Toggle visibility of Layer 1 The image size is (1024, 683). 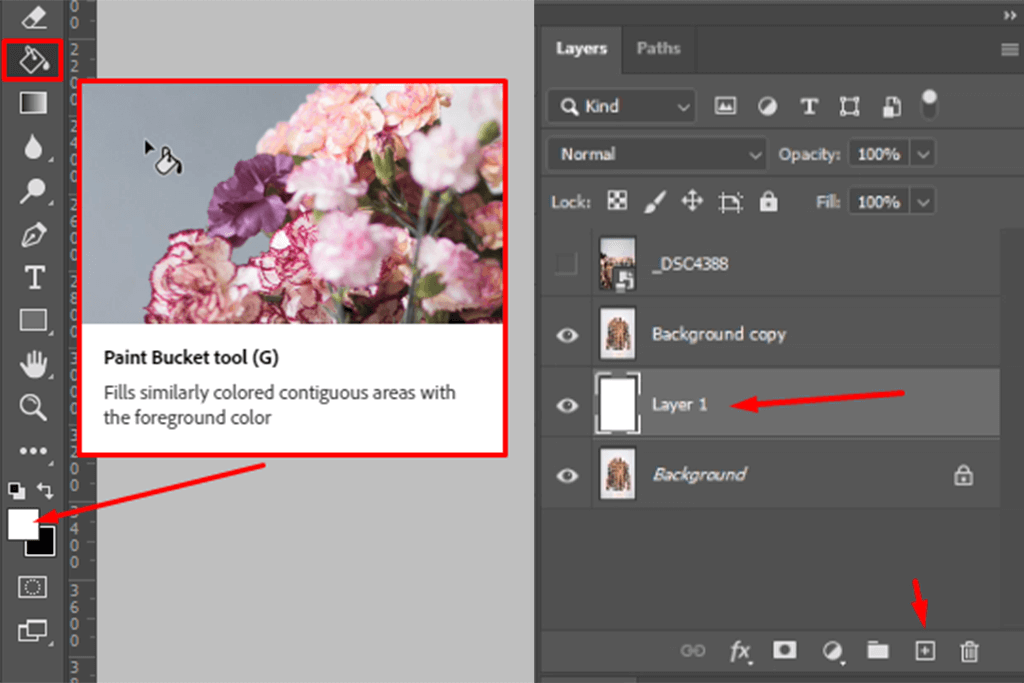point(567,405)
